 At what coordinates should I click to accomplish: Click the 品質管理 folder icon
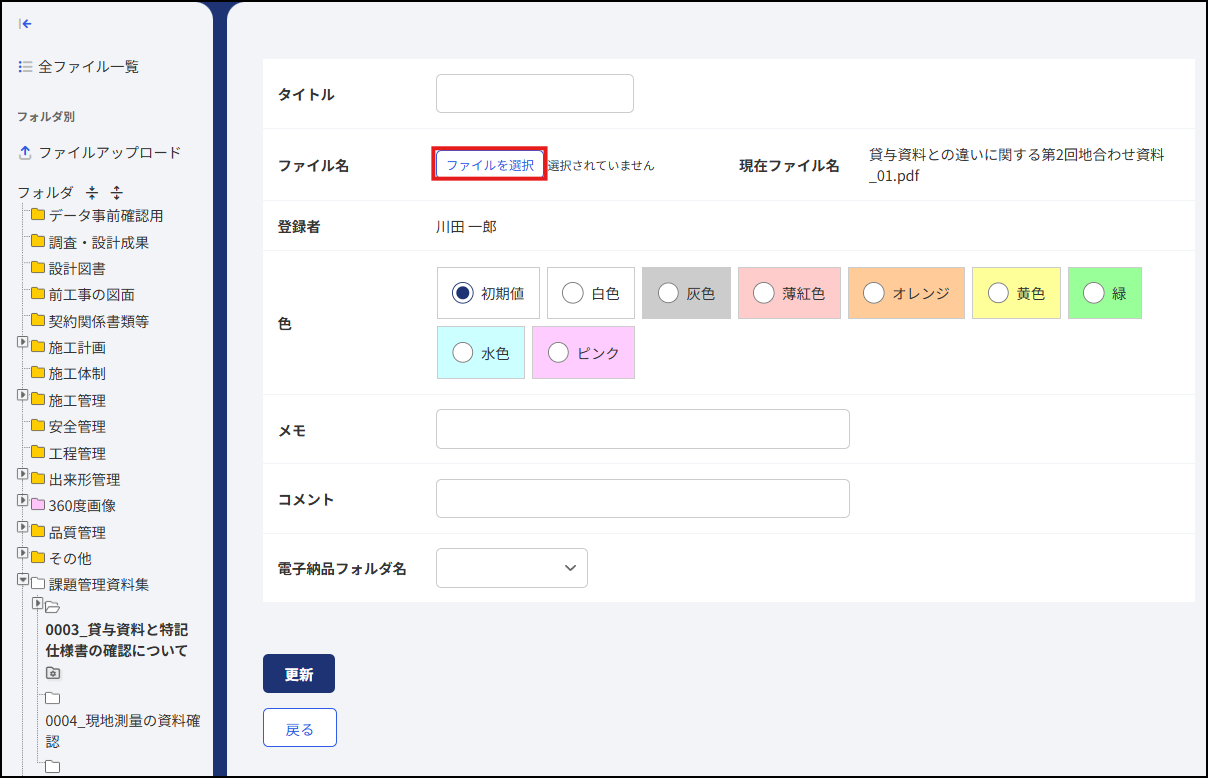tap(38, 531)
